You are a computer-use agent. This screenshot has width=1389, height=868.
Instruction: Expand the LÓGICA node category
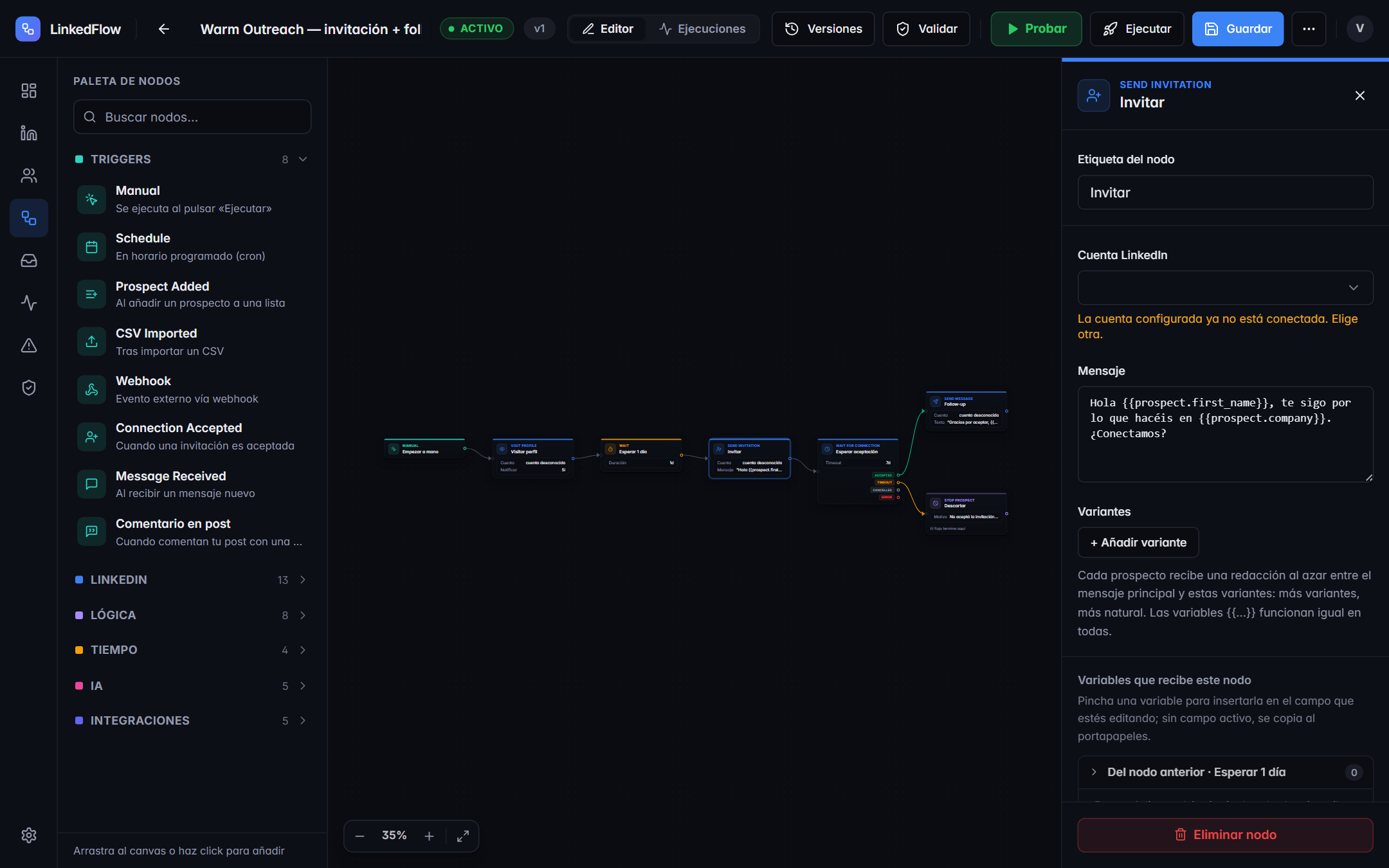point(192,615)
